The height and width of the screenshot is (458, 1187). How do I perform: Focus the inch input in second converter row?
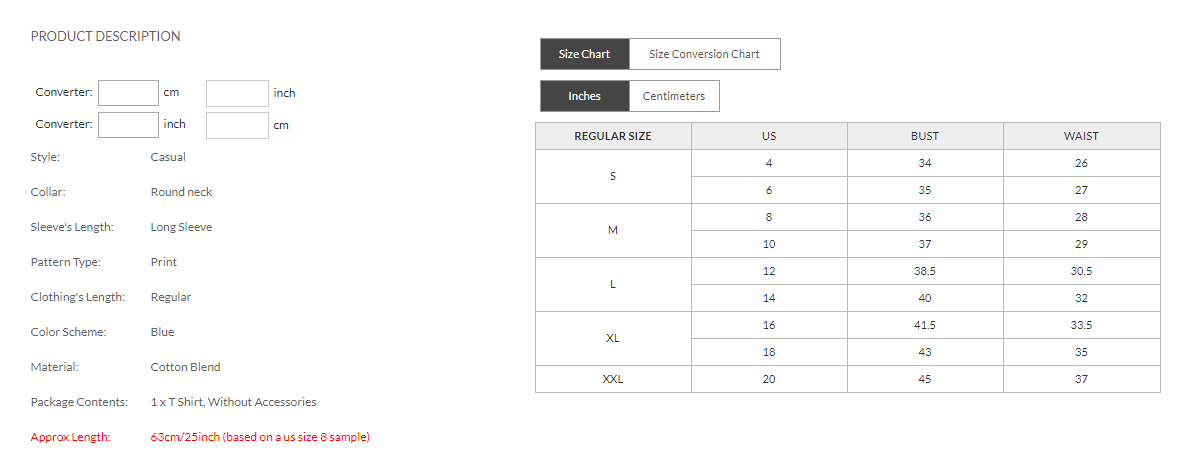tap(128, 125)
